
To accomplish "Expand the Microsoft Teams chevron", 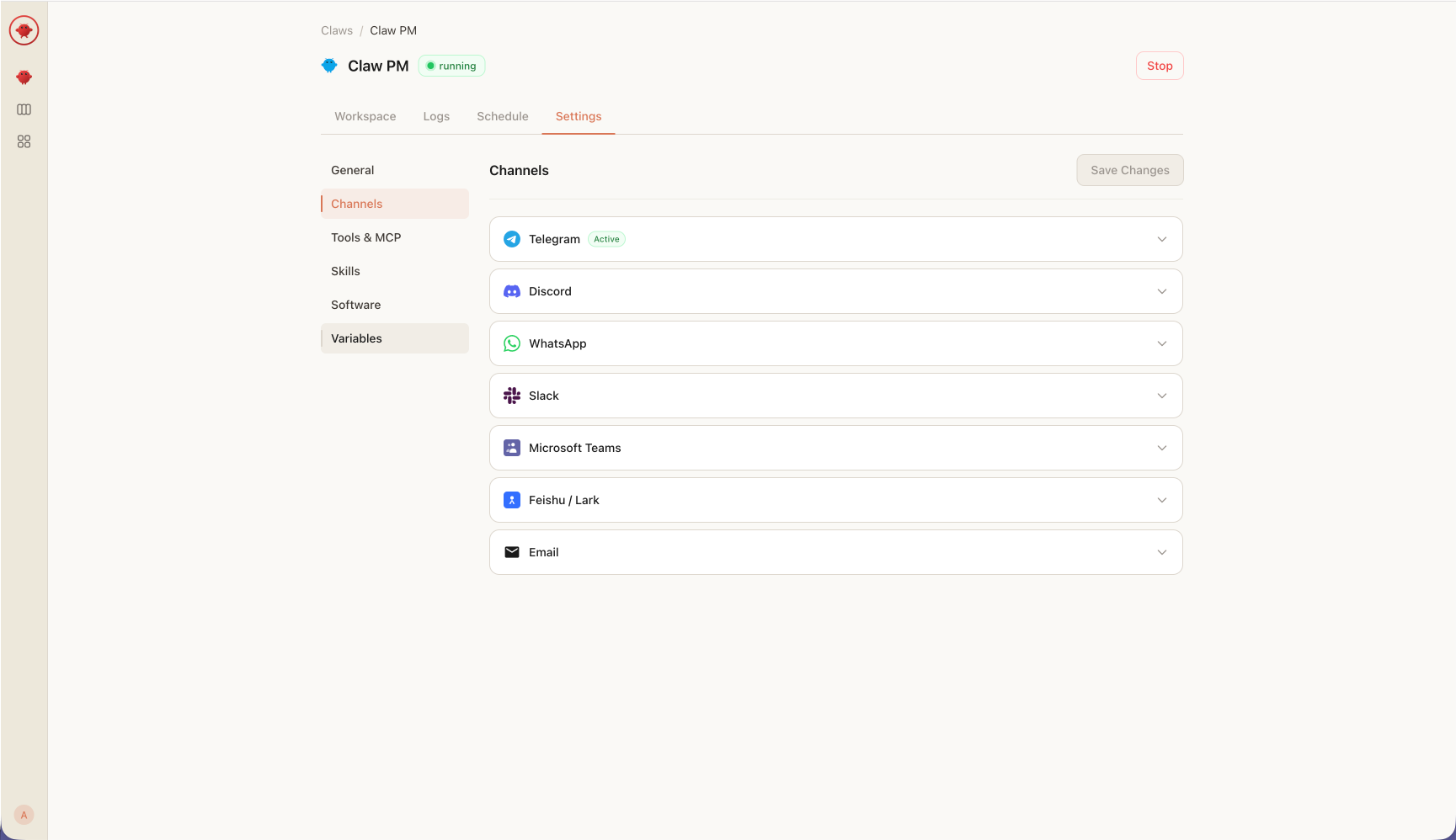I will click(x=1162, y=448).
